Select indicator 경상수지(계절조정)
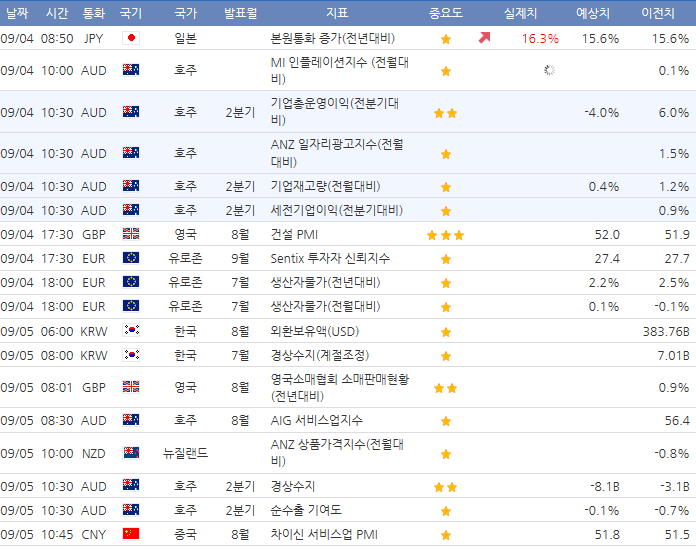 click(320, 355)
